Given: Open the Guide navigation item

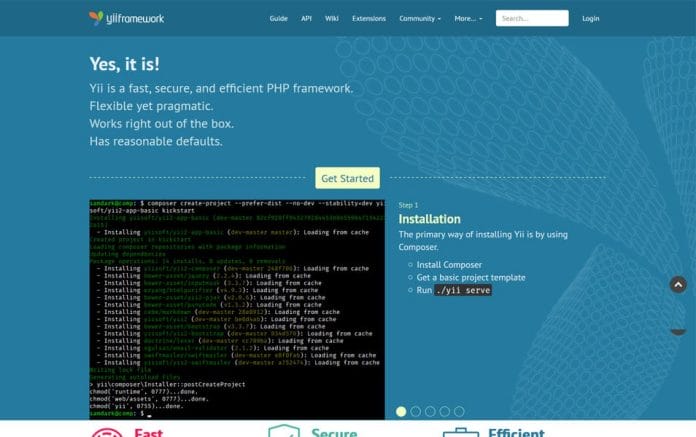Looking at the screenshot, I should pyautogui.click(x=278, y=18).
